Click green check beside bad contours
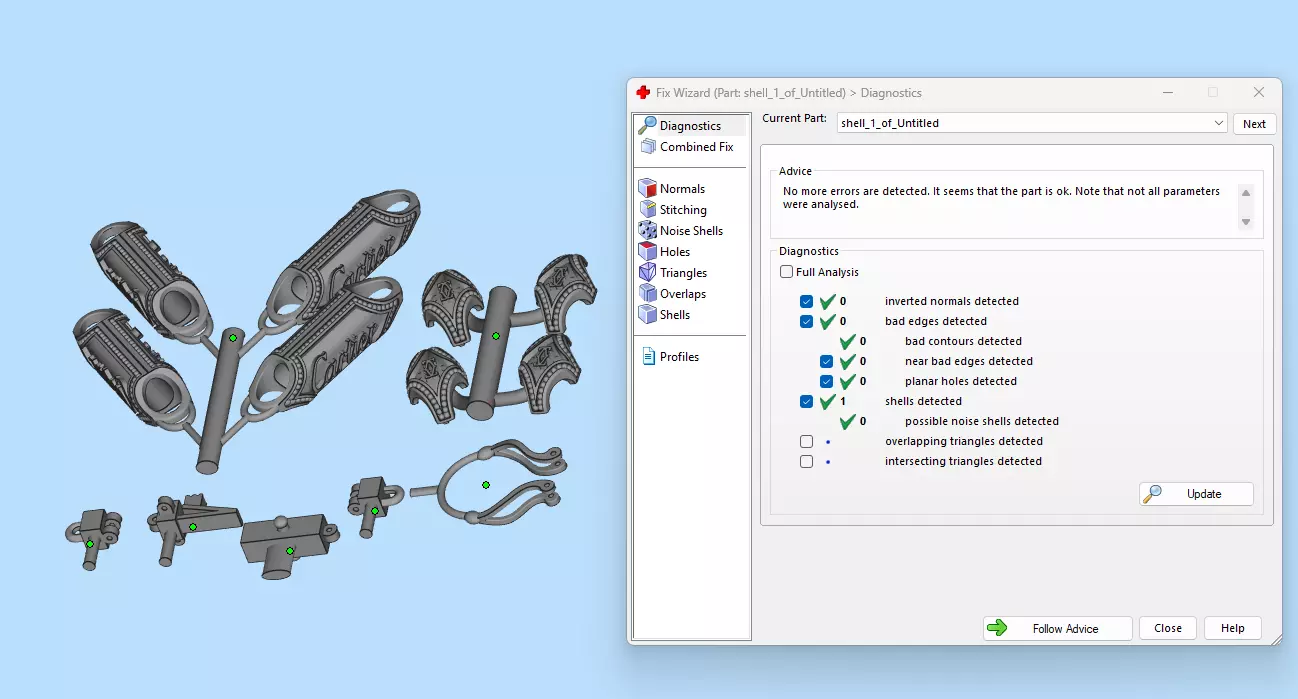The height and width of the screenshot is (699, 1298). pyautogui.click(x=848, y=341)
